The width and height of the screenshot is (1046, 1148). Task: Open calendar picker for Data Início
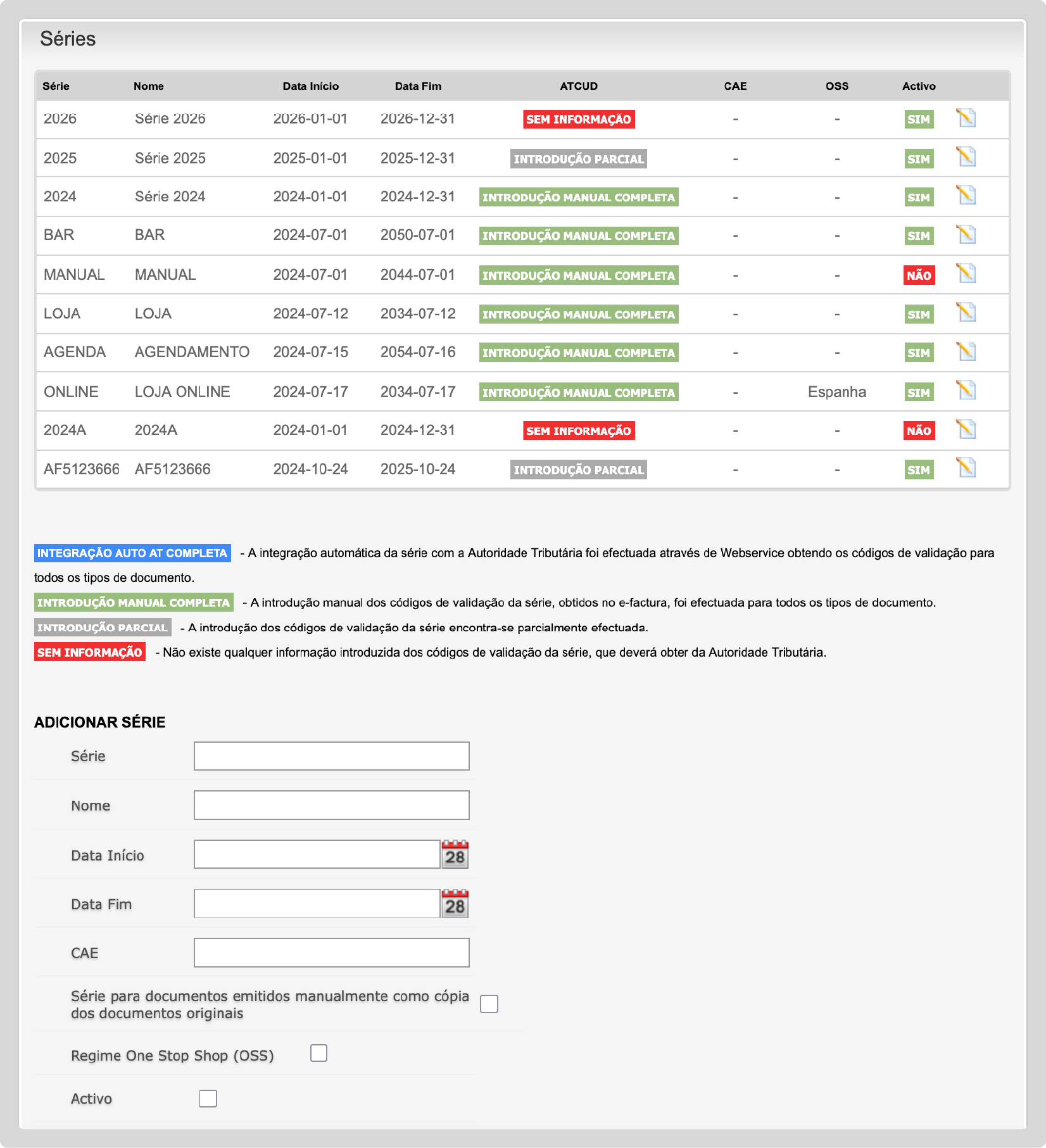click(x=455, y=855)
